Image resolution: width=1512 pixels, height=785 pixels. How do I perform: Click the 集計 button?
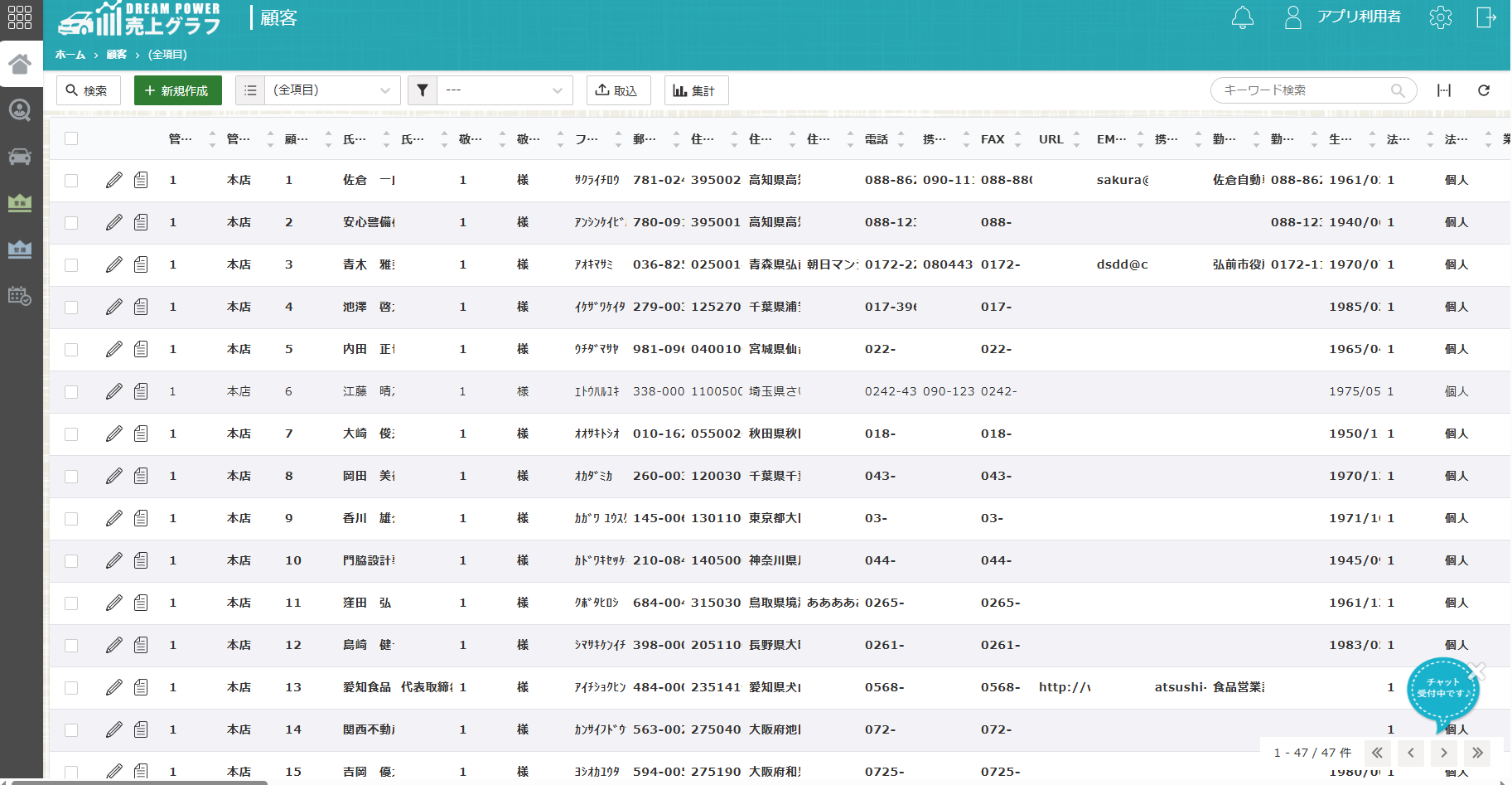pyautogui.click(x=696, y=90)
